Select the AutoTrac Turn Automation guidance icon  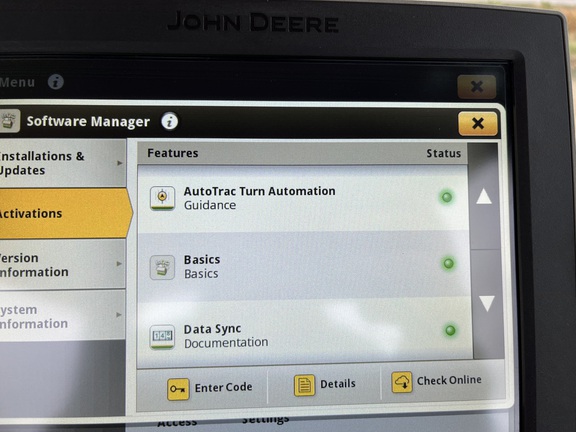pos(162,198)
